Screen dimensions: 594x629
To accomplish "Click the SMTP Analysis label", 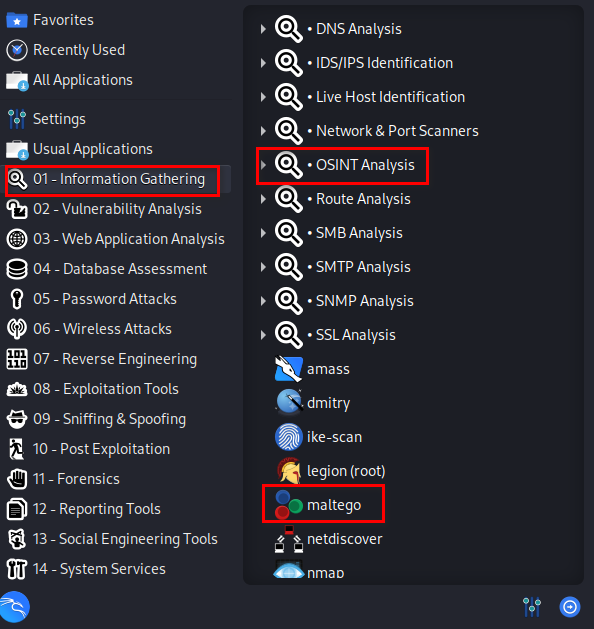I will 363,267.
